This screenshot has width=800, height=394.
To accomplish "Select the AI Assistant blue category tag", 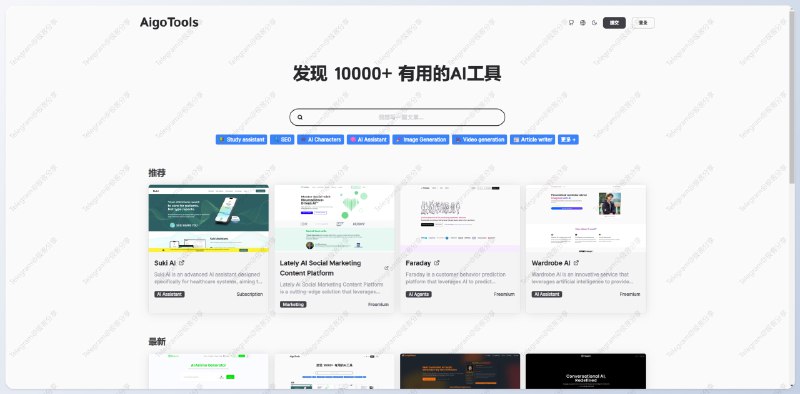I will [368, 139].
